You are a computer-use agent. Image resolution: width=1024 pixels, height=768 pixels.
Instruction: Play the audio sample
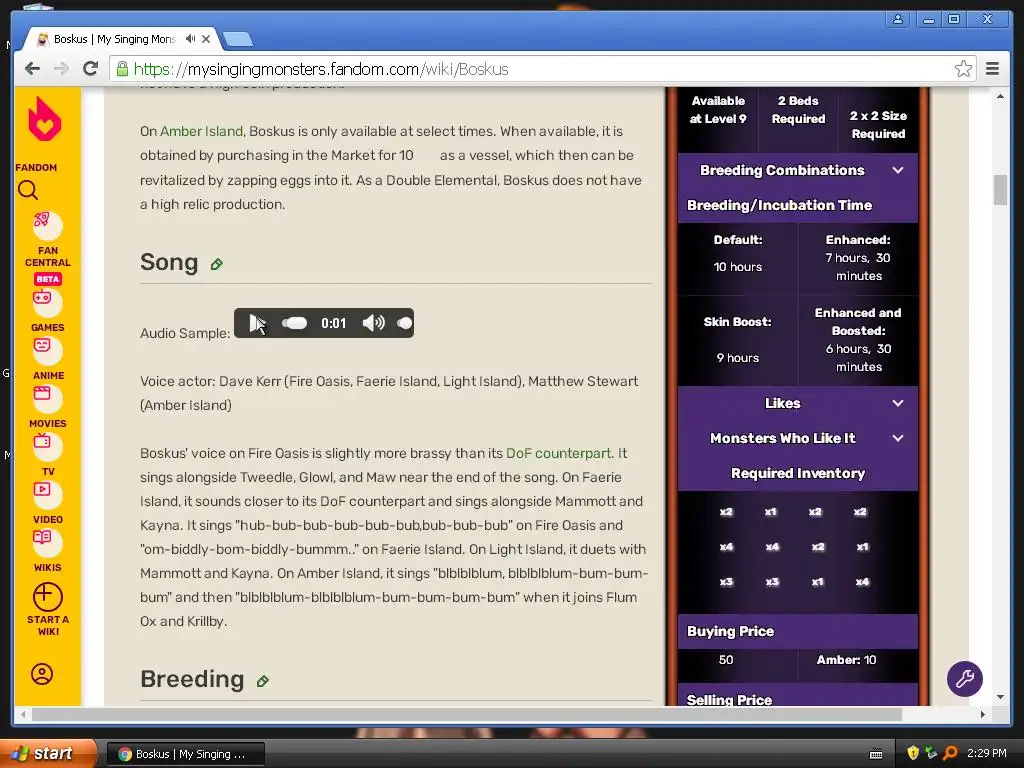[x=257, y=323]
